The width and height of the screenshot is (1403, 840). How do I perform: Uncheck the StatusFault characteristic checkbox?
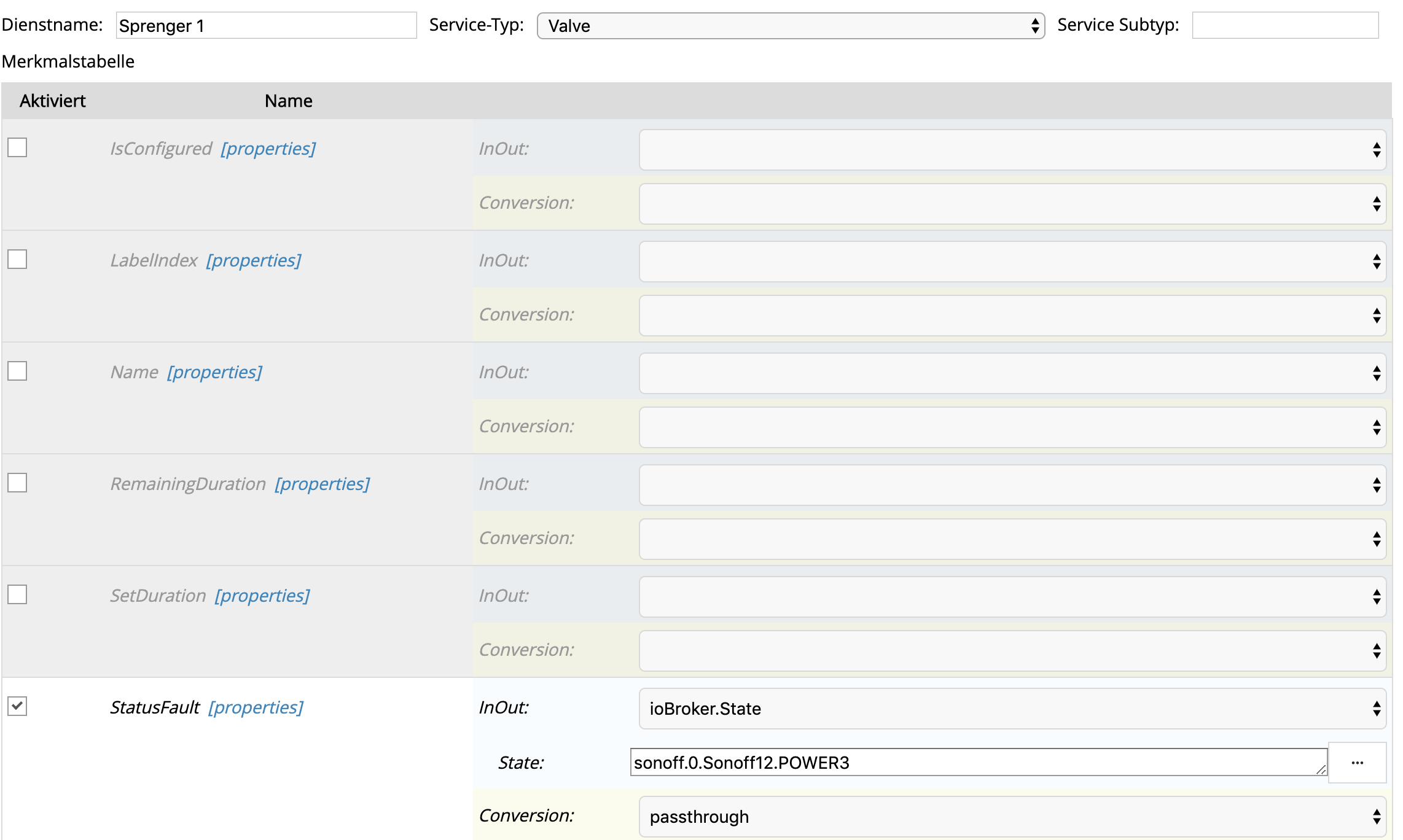[17, 706]
